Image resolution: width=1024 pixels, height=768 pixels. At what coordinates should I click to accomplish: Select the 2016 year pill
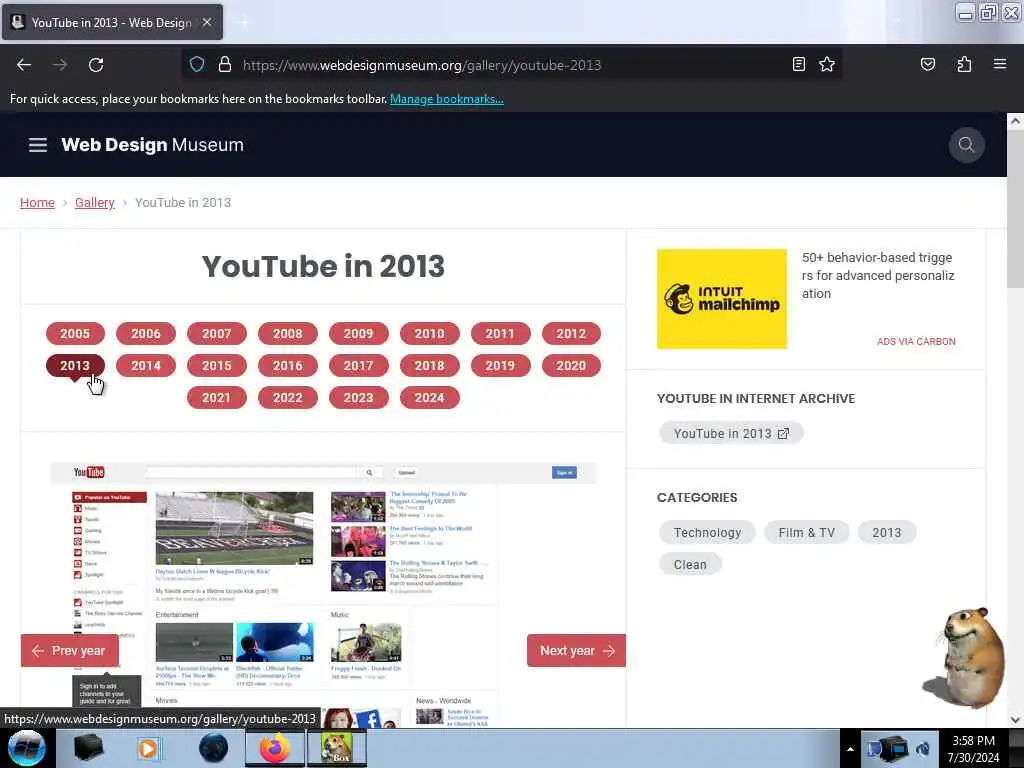(x=287, y=366)
